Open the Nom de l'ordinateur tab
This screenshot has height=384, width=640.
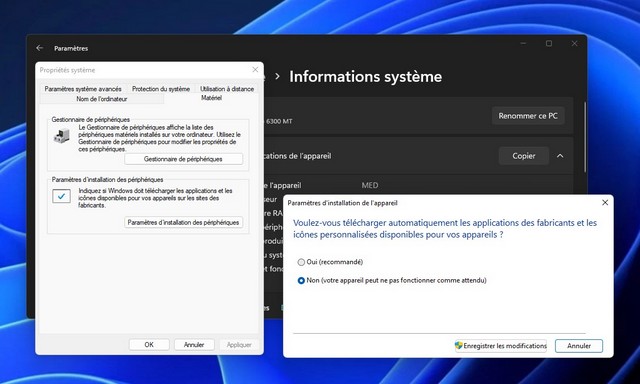pos(102,99)
